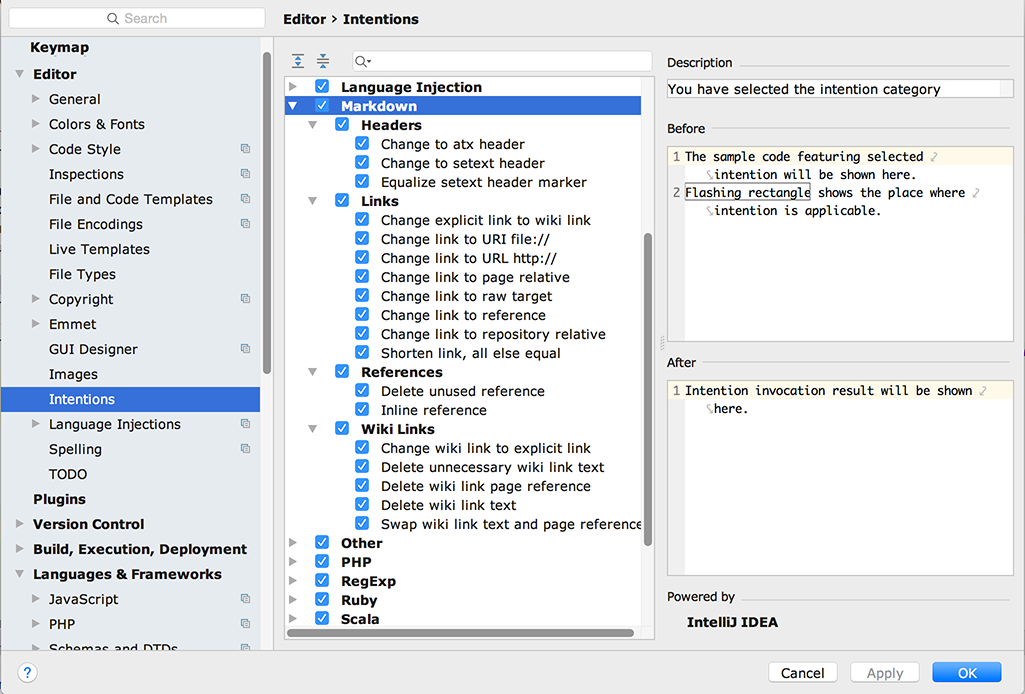The height and width of the screenshot is (694, 1025).
Task: Click the project icon beside Spelling
Action: pyautogui.click(x=245, y=449)
